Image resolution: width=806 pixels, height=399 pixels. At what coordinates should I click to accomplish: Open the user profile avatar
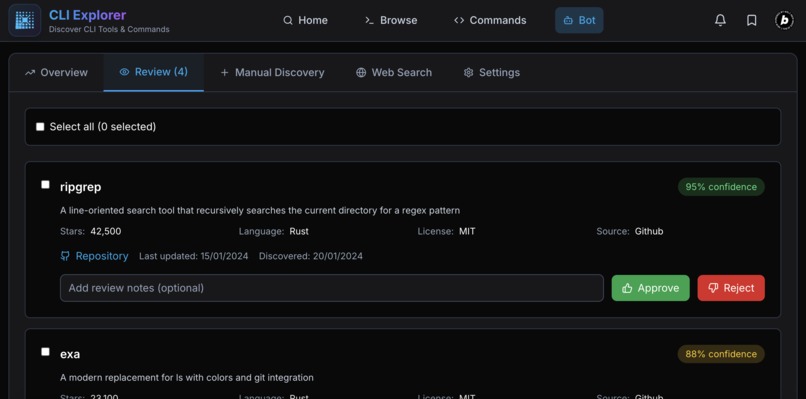(784, 20)
